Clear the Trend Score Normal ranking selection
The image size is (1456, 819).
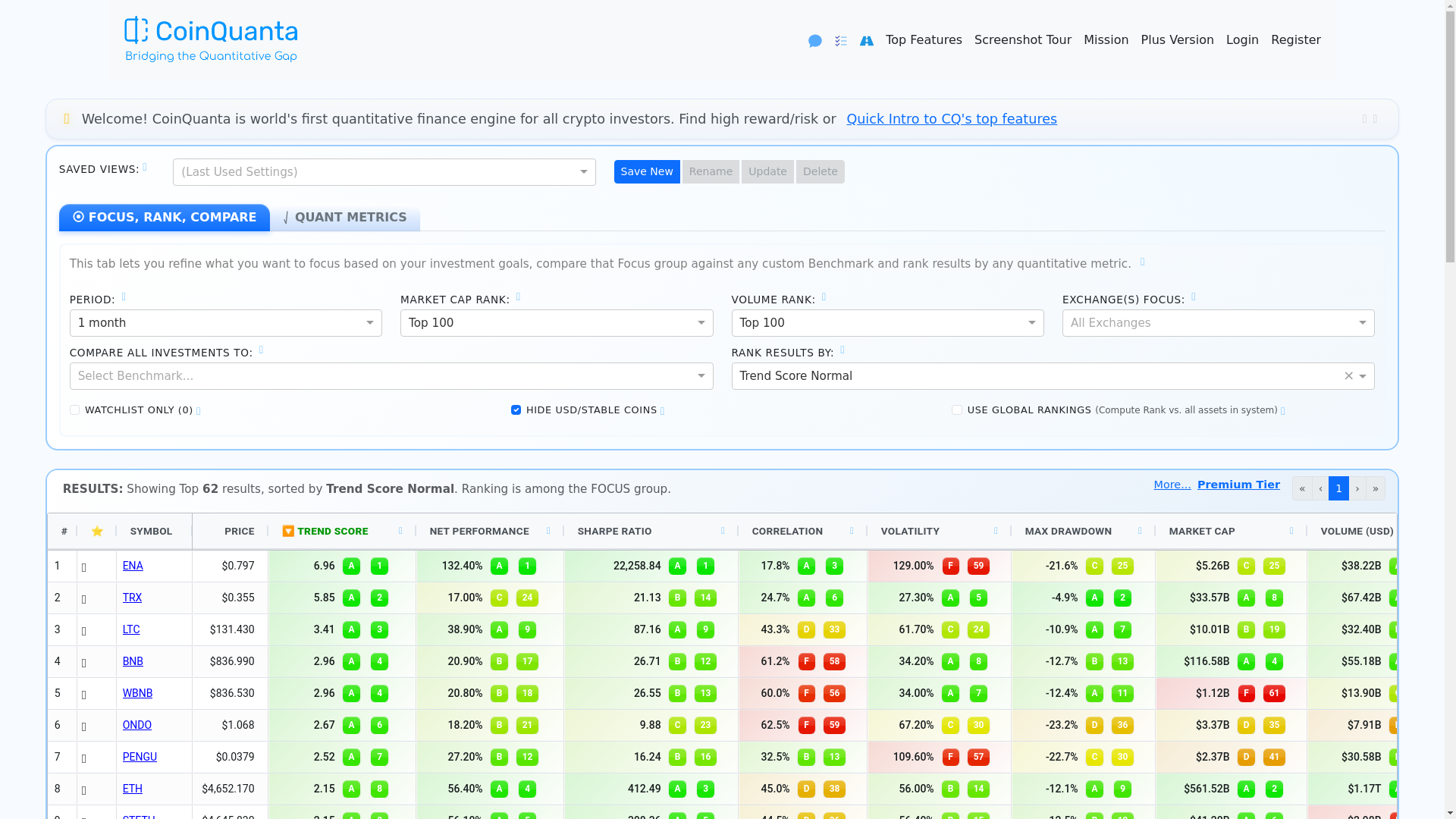tap(1348, 376)
